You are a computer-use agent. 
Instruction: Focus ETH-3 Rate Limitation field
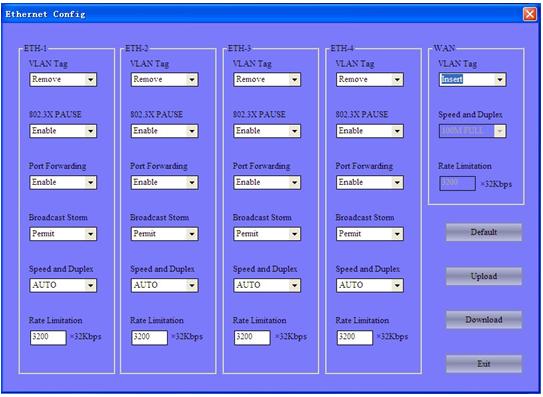point(252,337)
